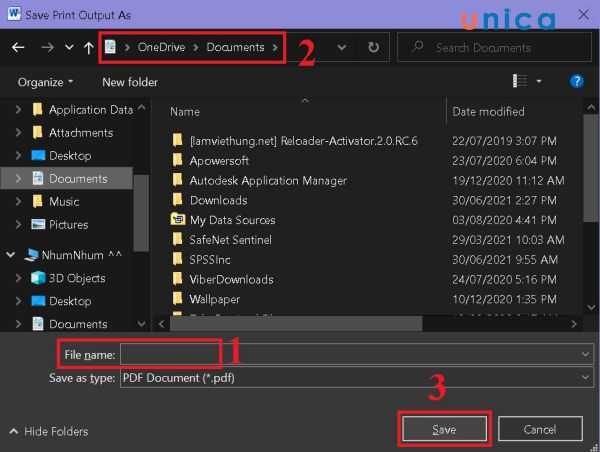Select the Apowersoft folder
Screen dimensions: 600x452
click(219, 161)
